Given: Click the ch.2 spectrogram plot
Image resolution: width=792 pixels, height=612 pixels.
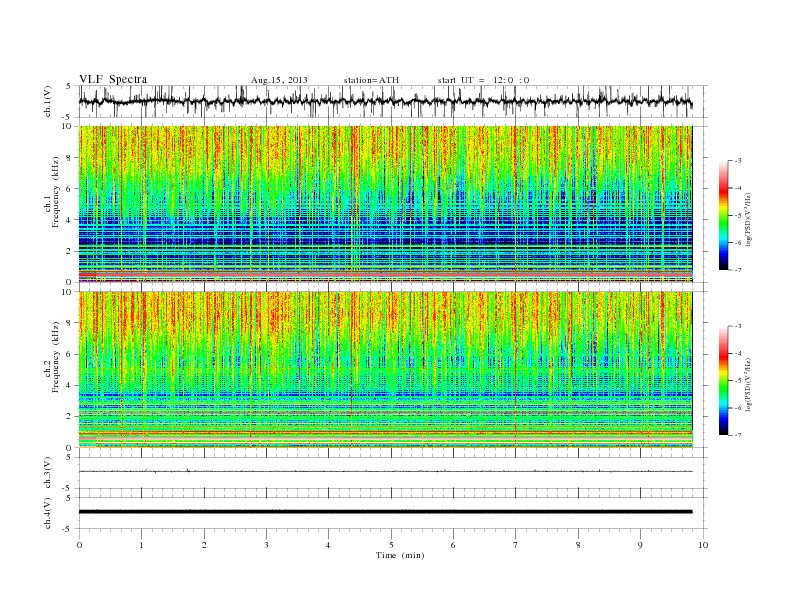Looking at the screenshot, I should pyautogui.click(x=386, y=370).
